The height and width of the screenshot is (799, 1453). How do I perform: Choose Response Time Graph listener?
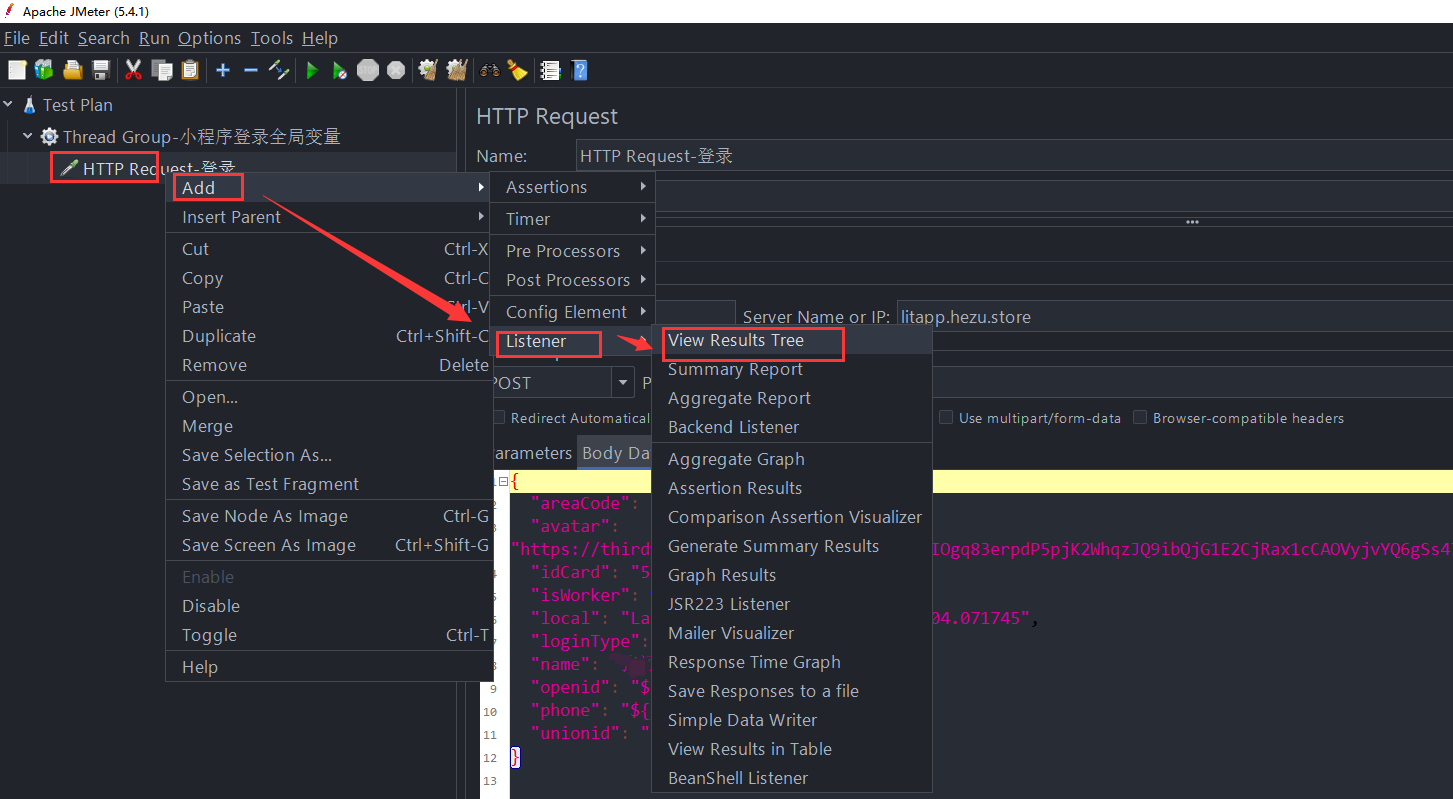click(792, 662)
